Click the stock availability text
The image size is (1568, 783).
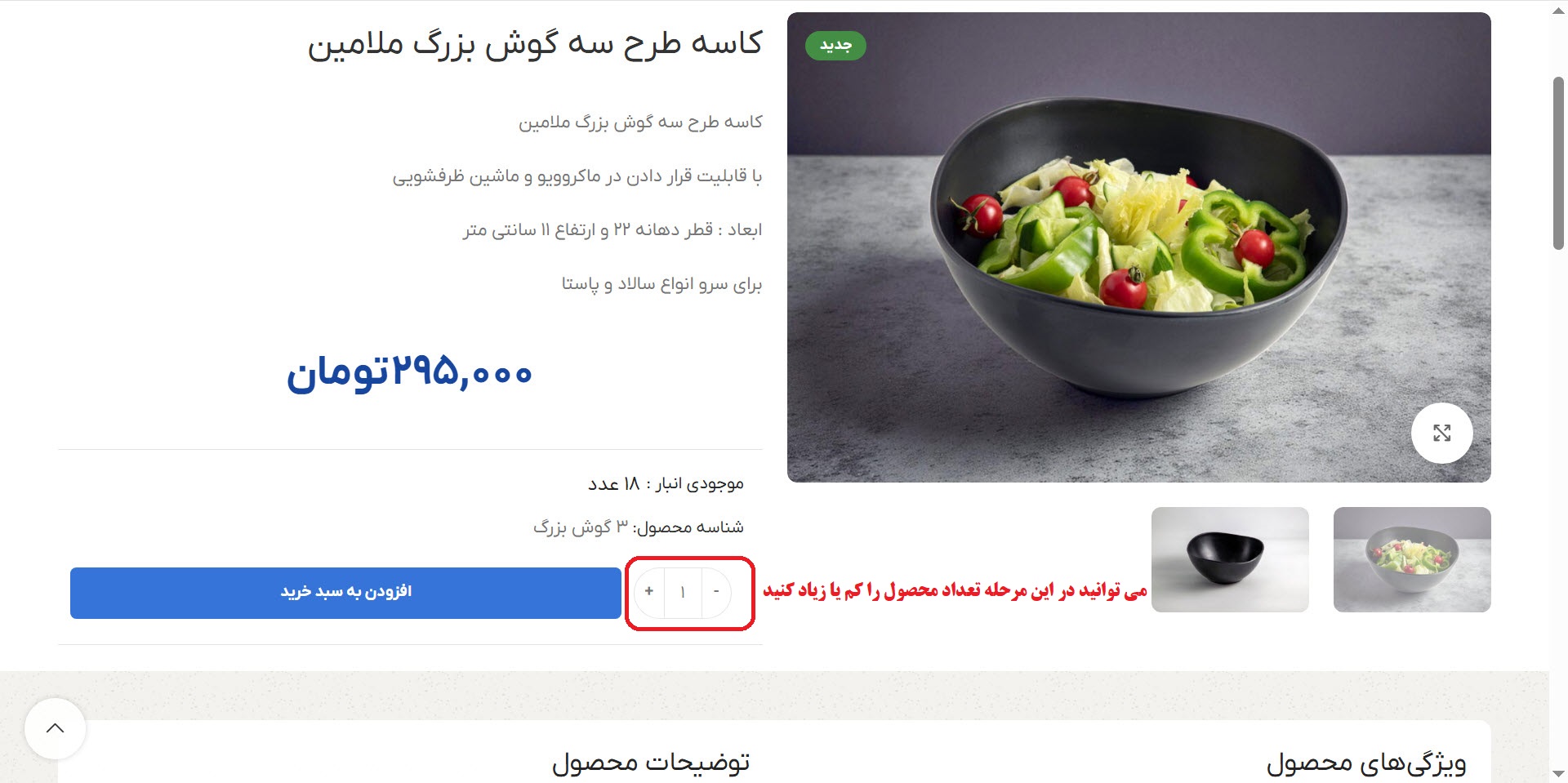[666, 484]
